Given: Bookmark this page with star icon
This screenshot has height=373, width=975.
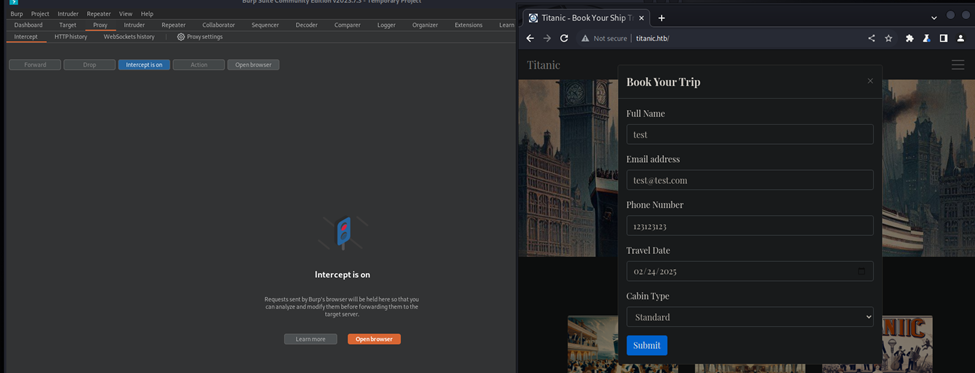Looking at the screenshot, I should pyautogui.click(x=889, y=39).
